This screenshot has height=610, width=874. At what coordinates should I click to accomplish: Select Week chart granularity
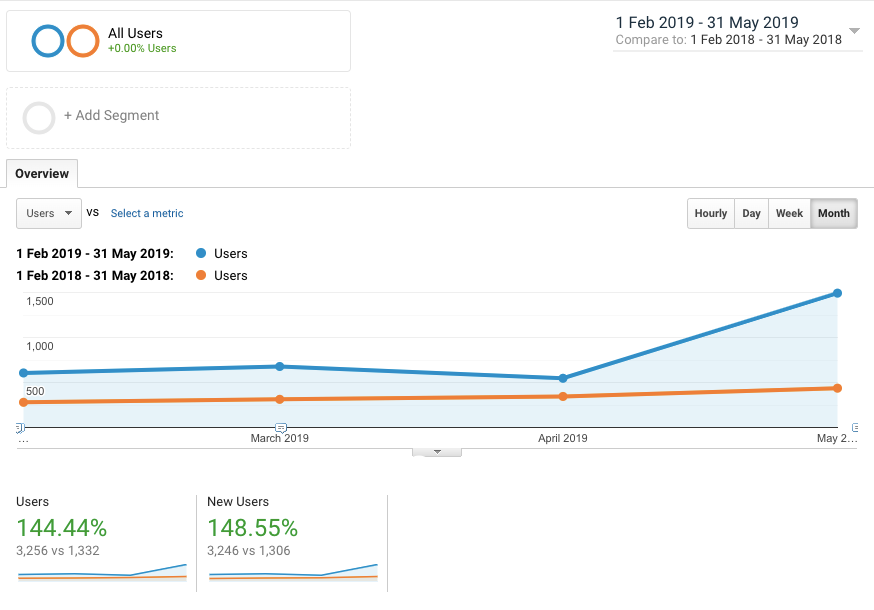pyautogui.click(x=789, y=214)
